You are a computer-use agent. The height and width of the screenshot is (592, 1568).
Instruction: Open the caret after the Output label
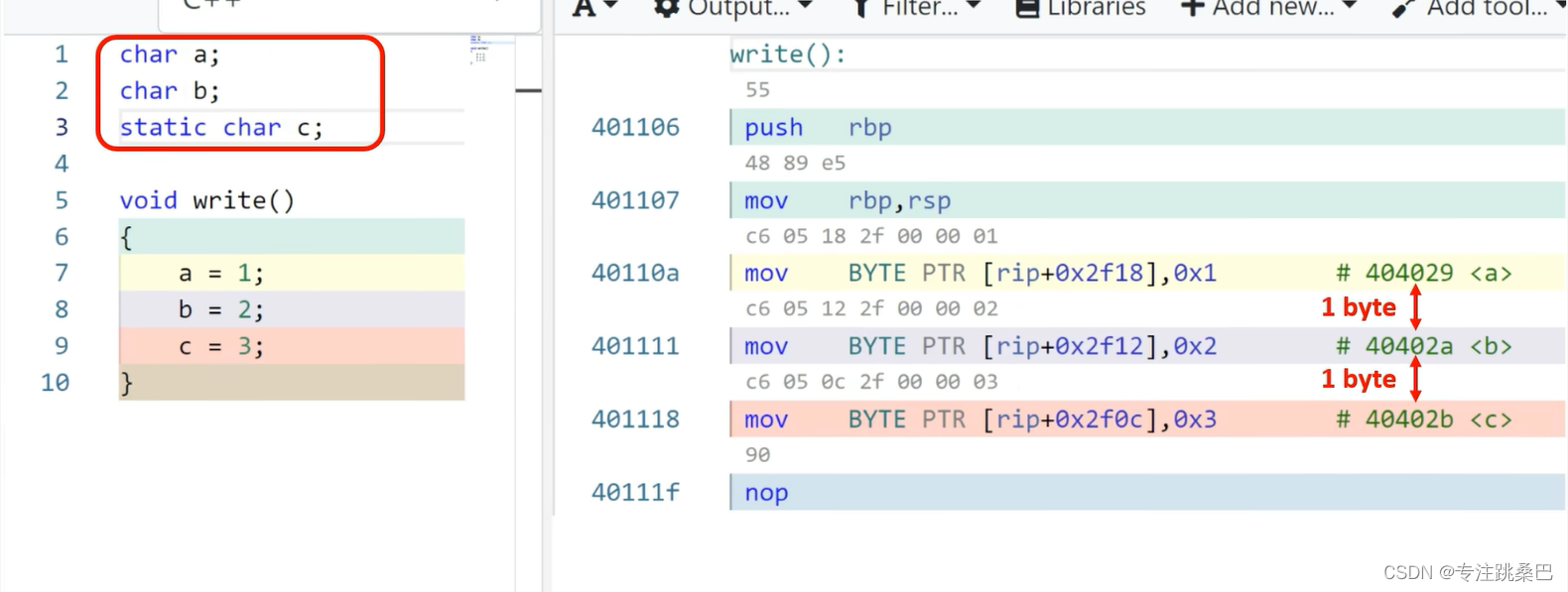(805, 7)
